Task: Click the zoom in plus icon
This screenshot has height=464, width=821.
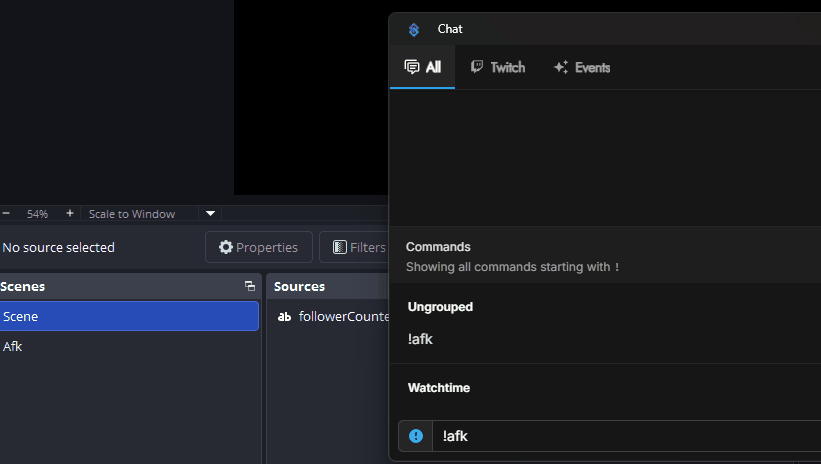Action: pos(69,214)
